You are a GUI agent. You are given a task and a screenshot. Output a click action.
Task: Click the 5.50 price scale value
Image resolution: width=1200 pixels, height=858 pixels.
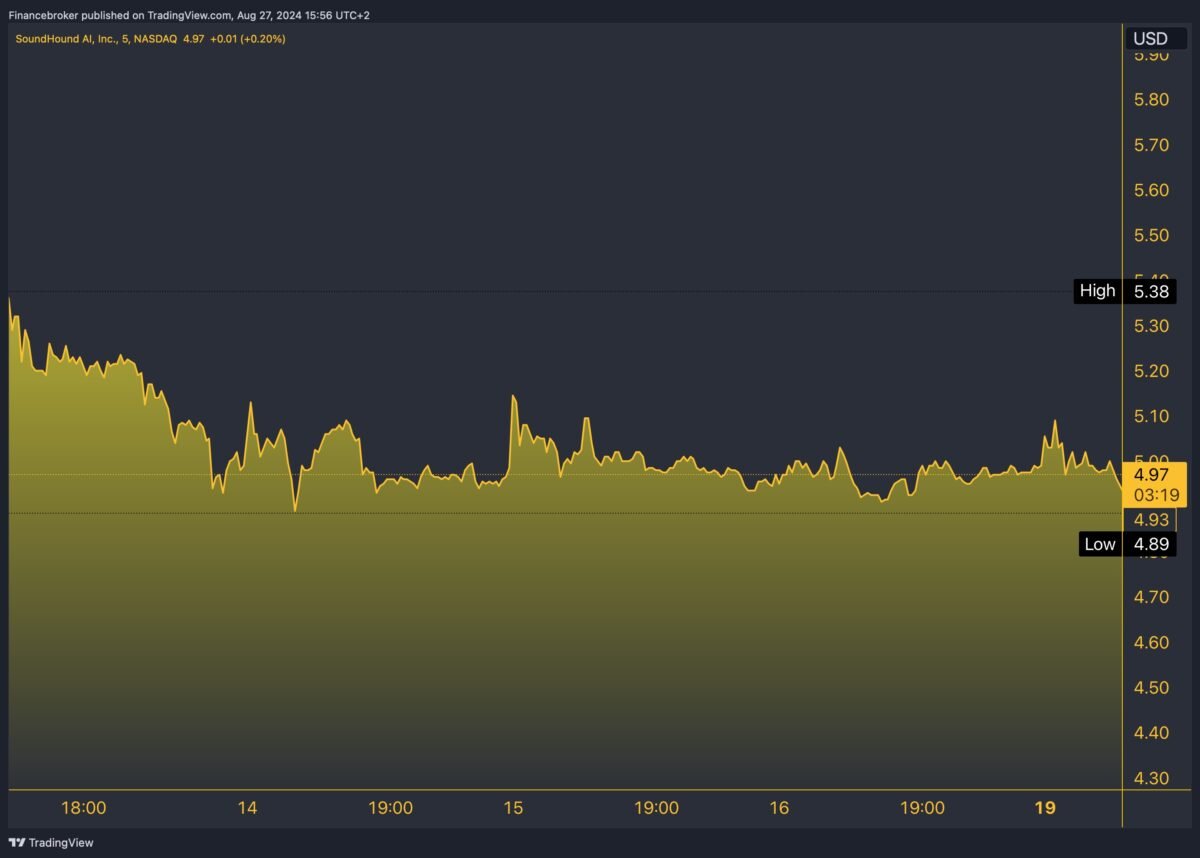click(x=1151, y=236)
